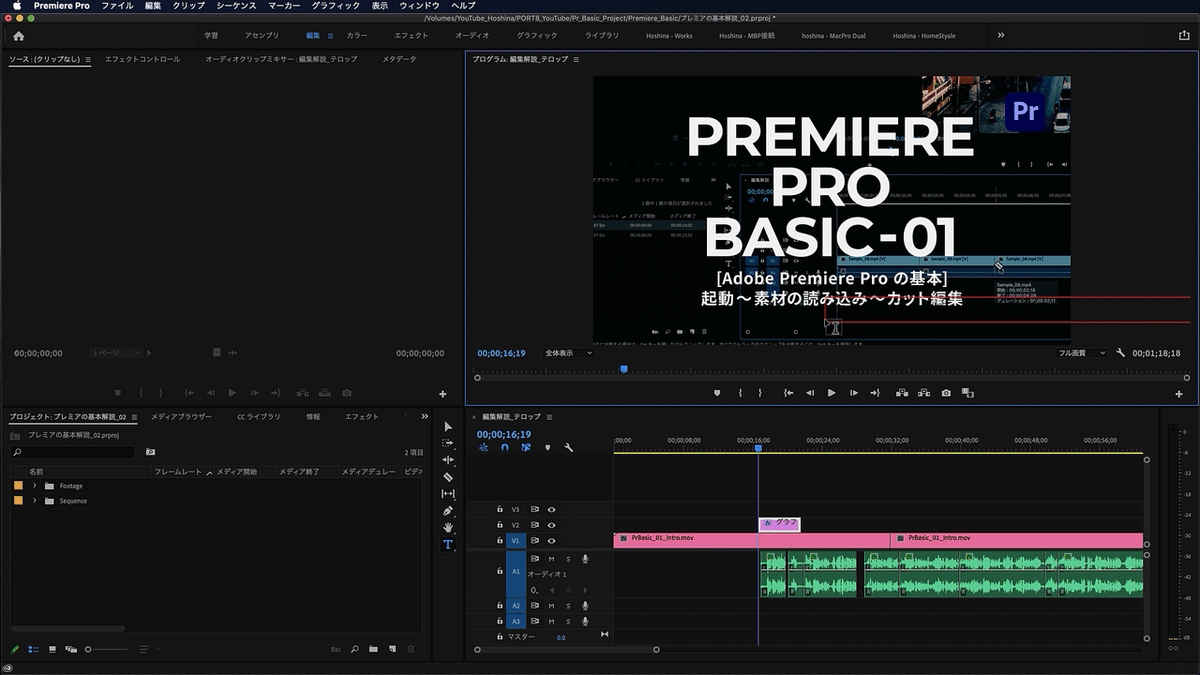Select the Ripple Edit tool

[x=448, y=460]
